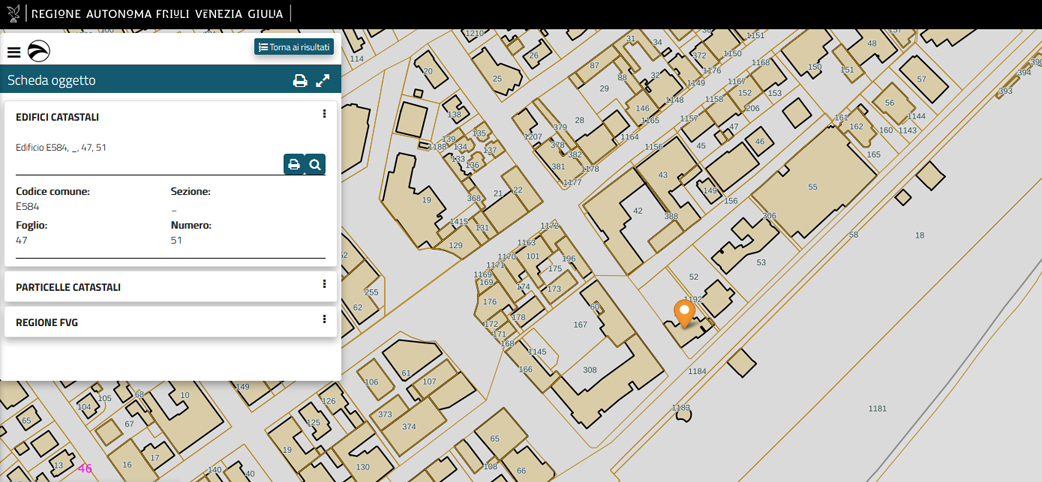
Task: Print the Edificio E584 record
Action: [x=294, y=164]
